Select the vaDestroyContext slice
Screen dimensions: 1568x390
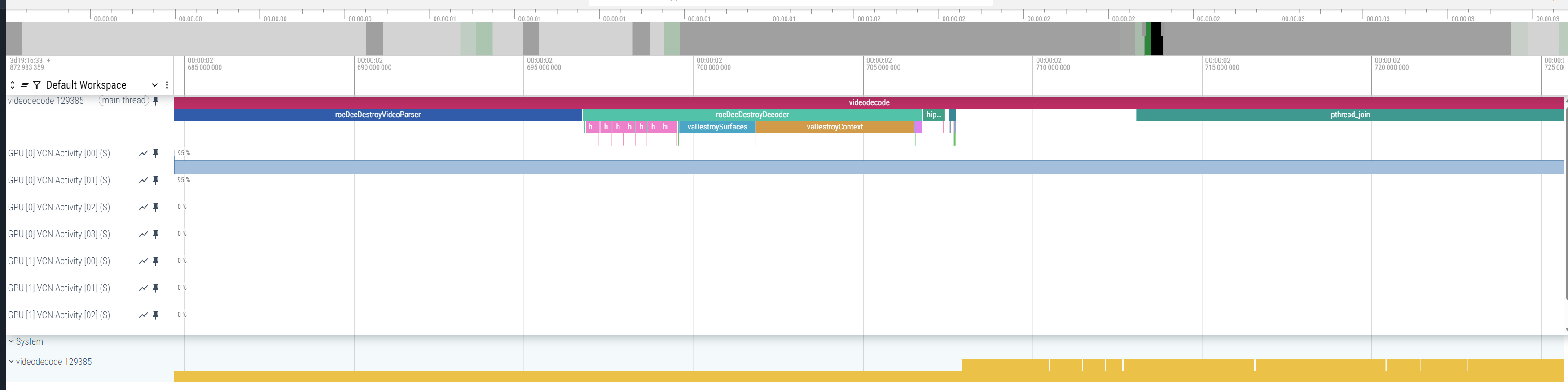(x=834, y=127)
